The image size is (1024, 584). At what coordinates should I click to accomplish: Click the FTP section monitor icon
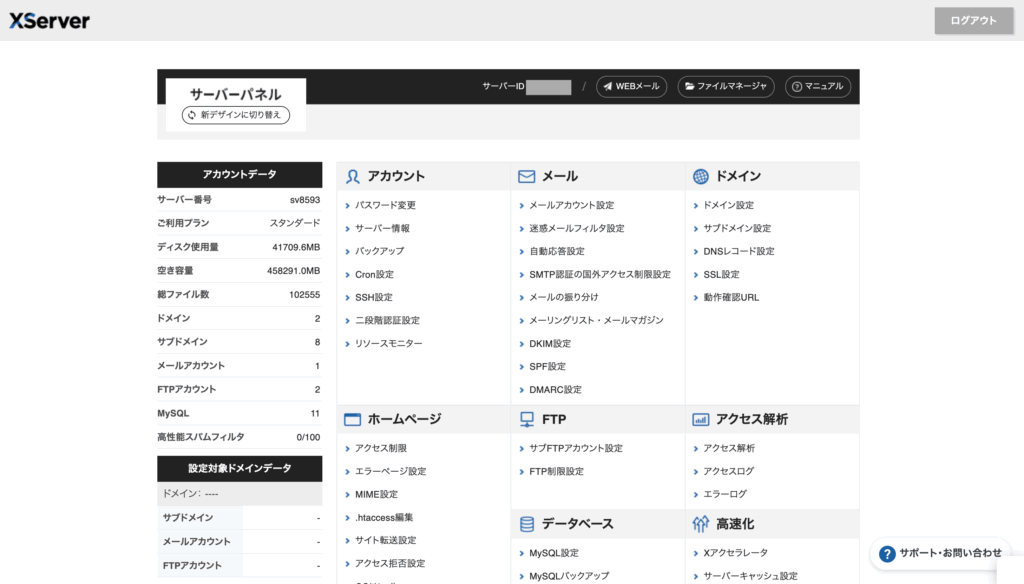[527, 419]
